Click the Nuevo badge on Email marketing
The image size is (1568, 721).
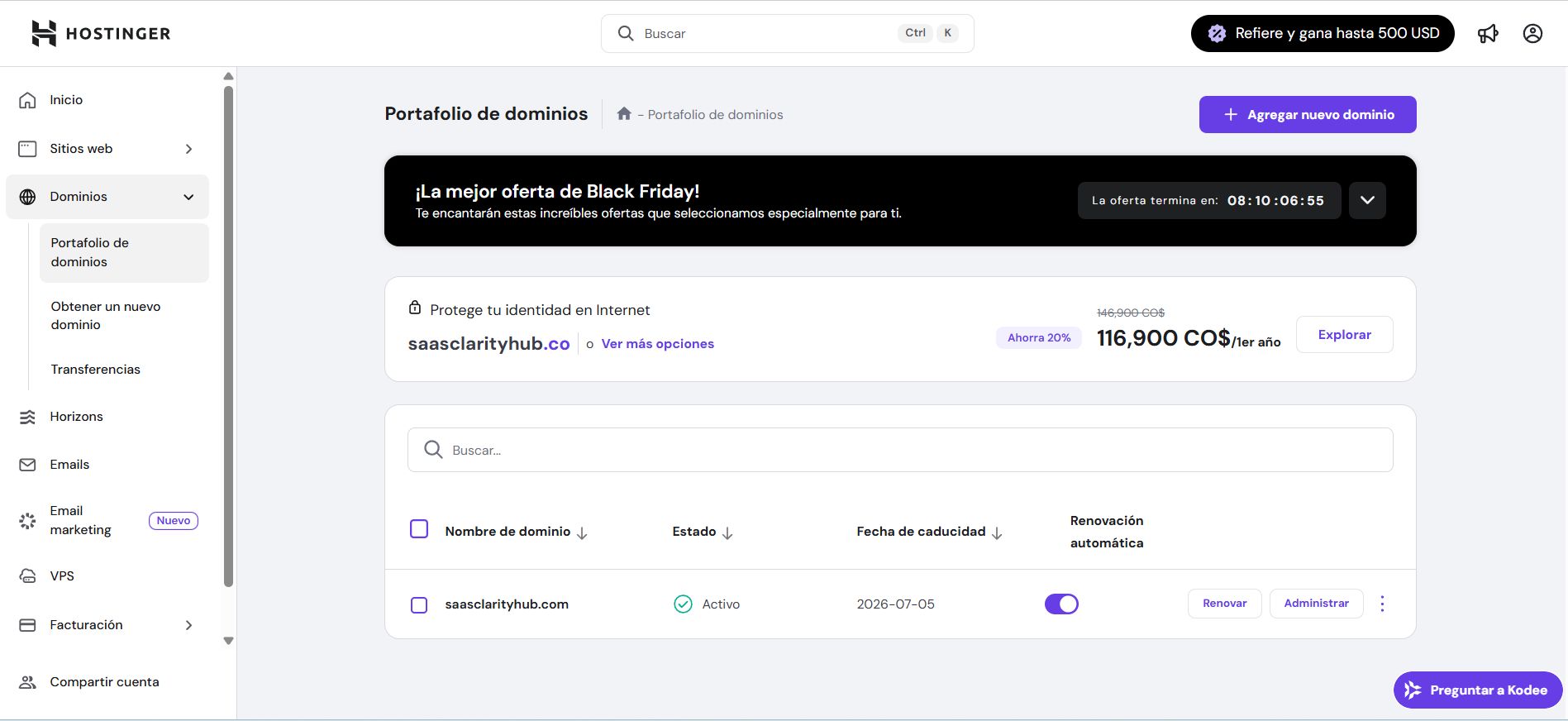tap(174, 520)
